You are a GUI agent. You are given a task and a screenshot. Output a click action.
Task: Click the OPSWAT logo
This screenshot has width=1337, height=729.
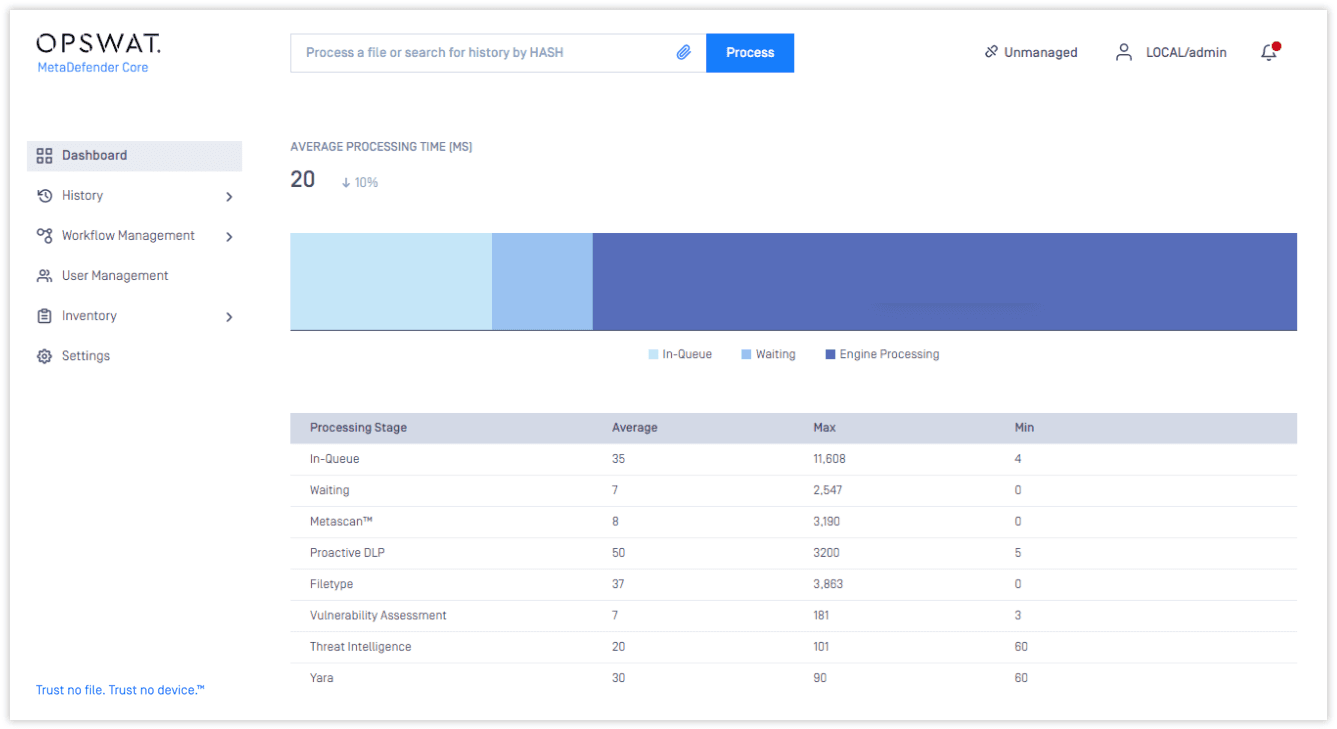[x=98, y=43]
